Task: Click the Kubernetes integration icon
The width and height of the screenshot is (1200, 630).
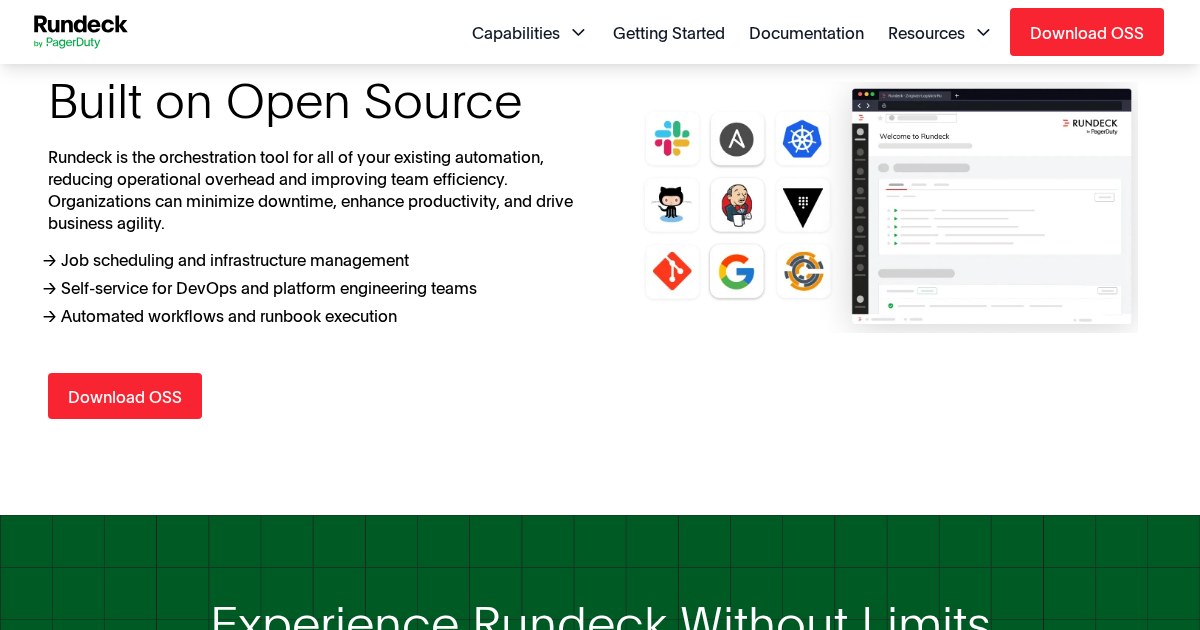Action: pos(802,138)
